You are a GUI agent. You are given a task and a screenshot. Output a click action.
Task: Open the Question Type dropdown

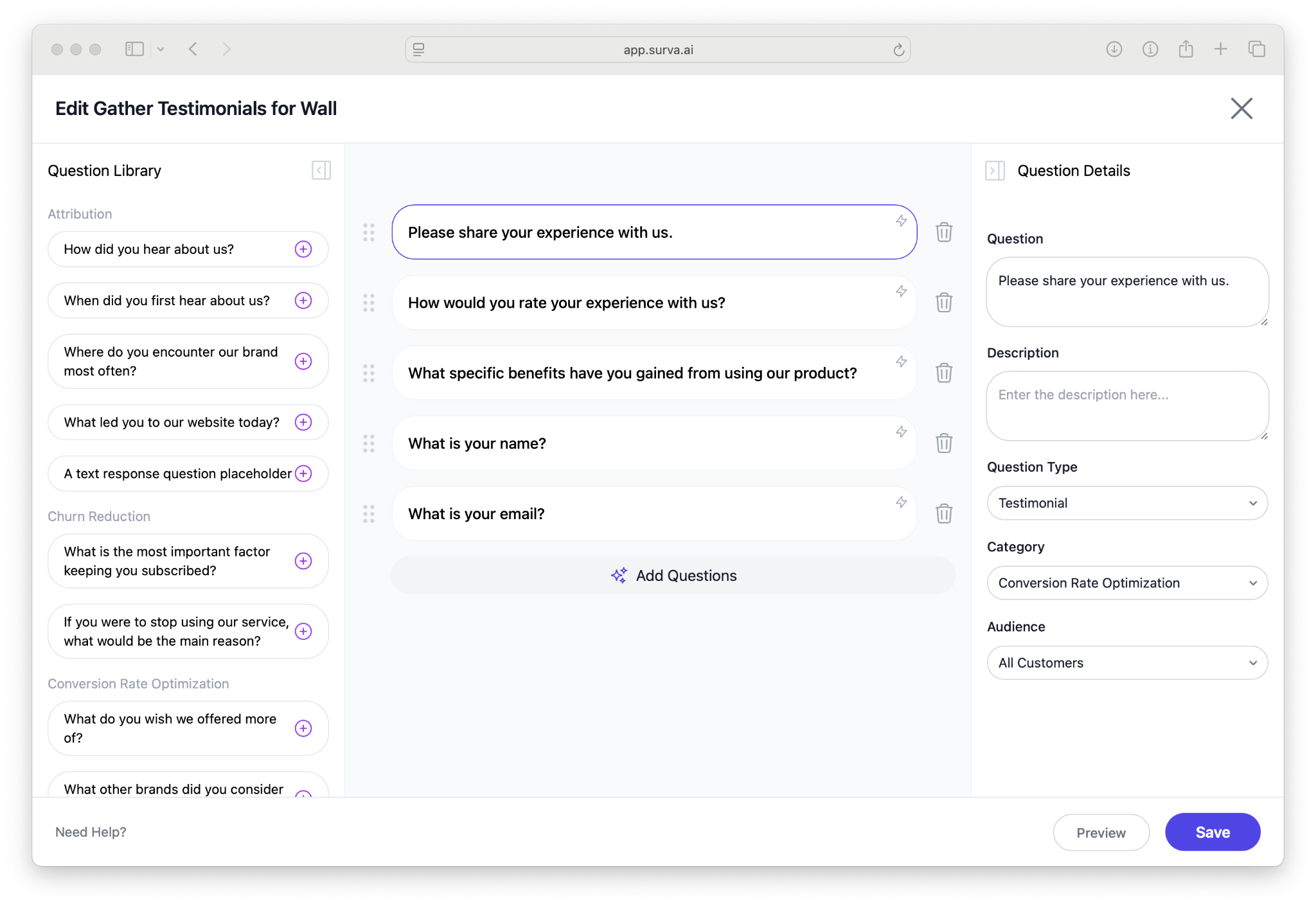[x=1126, y=503]
